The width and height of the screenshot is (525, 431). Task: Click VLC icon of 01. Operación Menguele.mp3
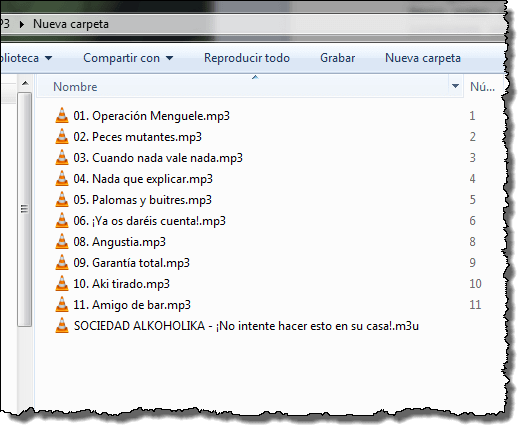click(62, 116)
